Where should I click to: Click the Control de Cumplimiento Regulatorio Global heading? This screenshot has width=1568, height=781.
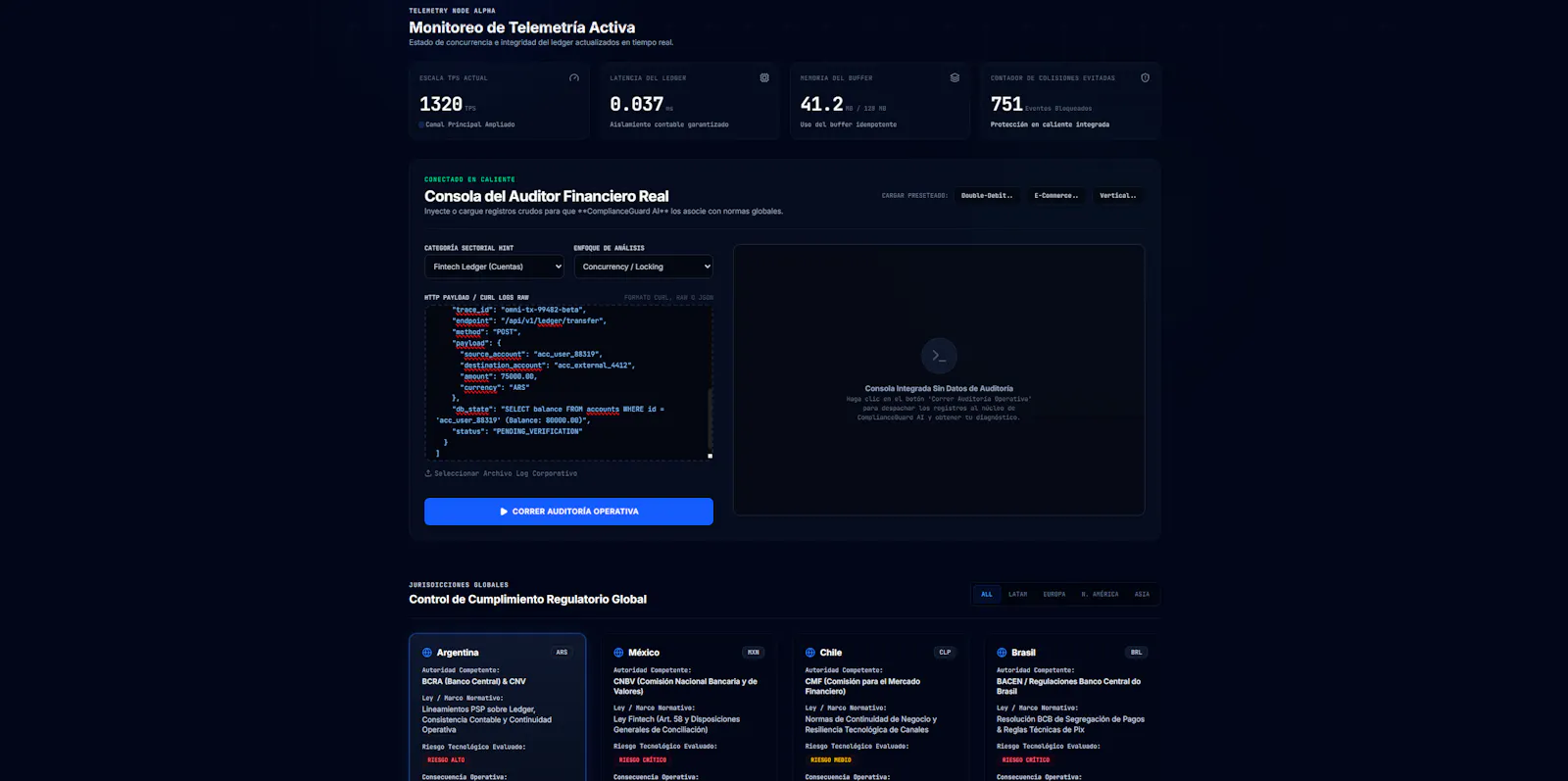(x=528, y=600)
